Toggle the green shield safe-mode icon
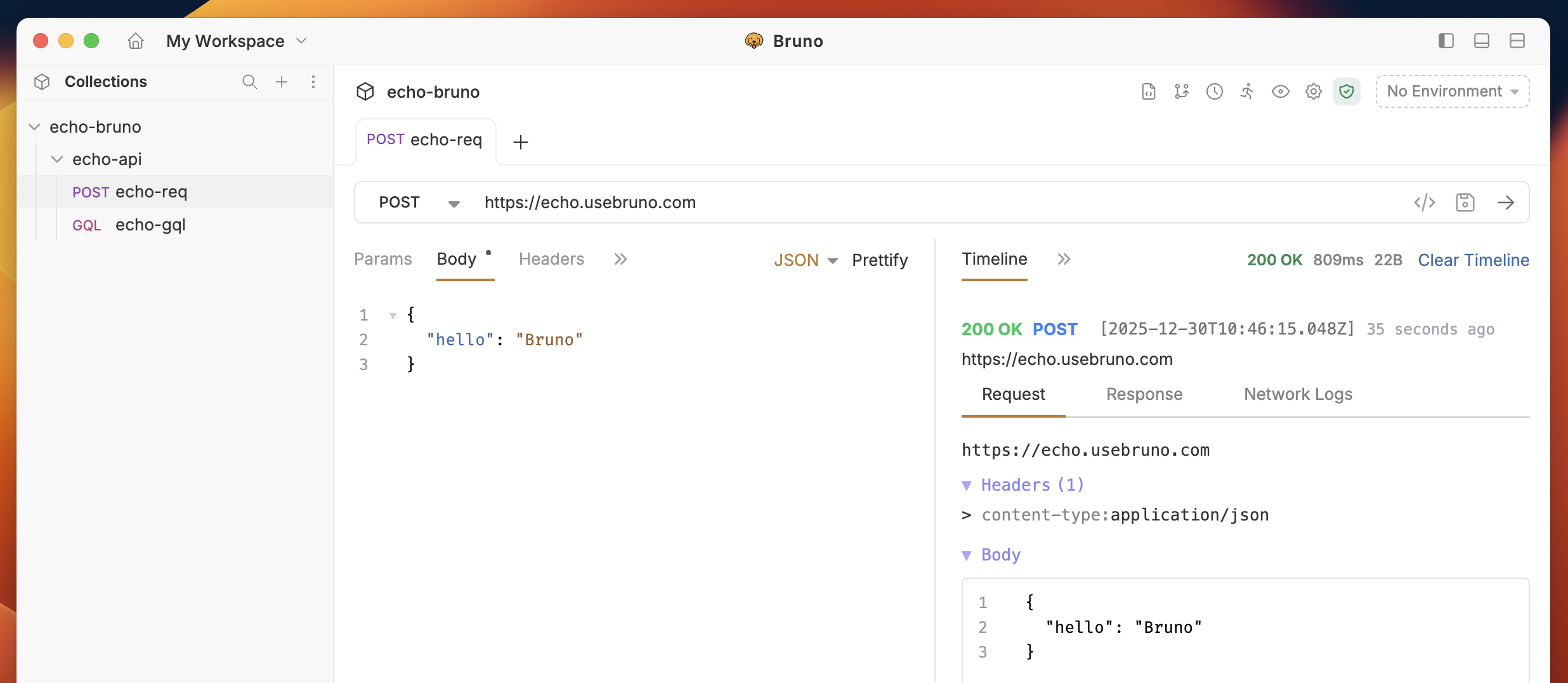This screenshot has height=683, width=1568. [x=1346, y=92]
